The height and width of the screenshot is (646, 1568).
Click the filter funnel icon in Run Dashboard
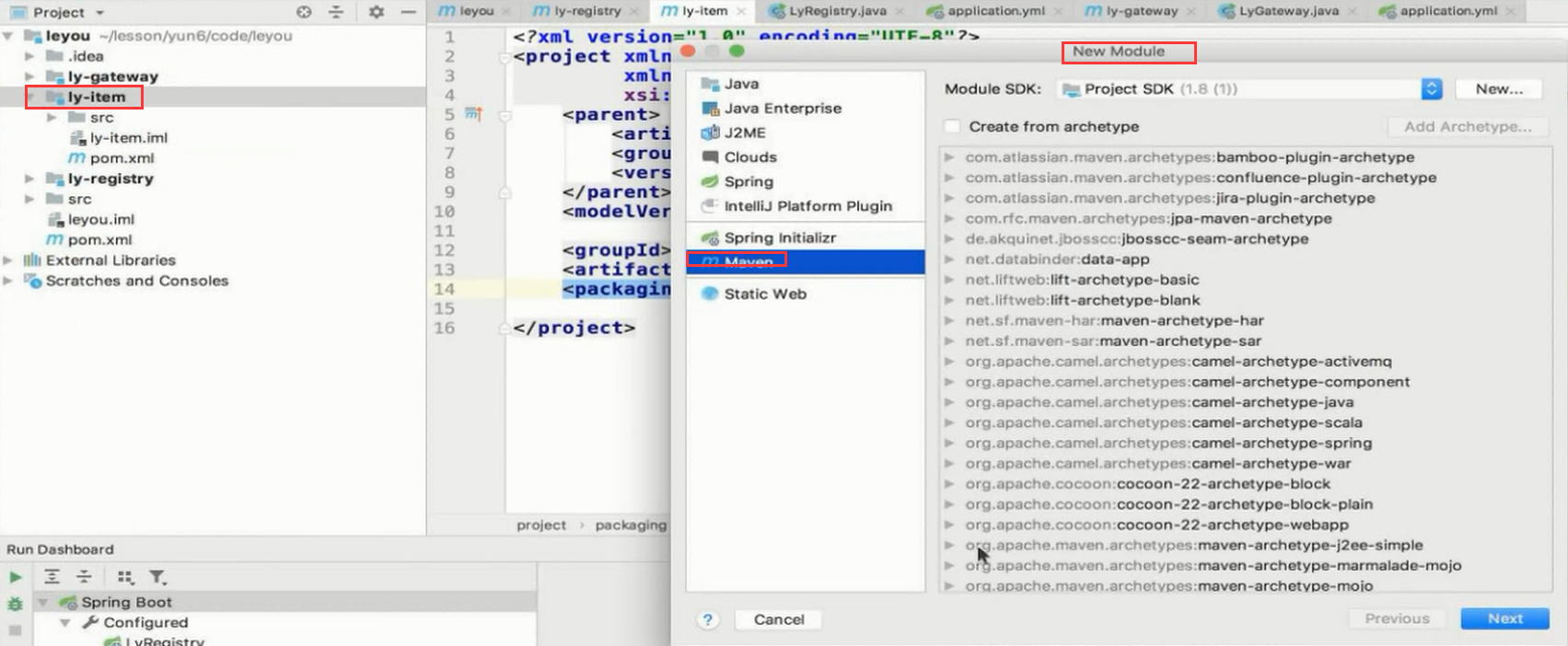tap(157, 577)
